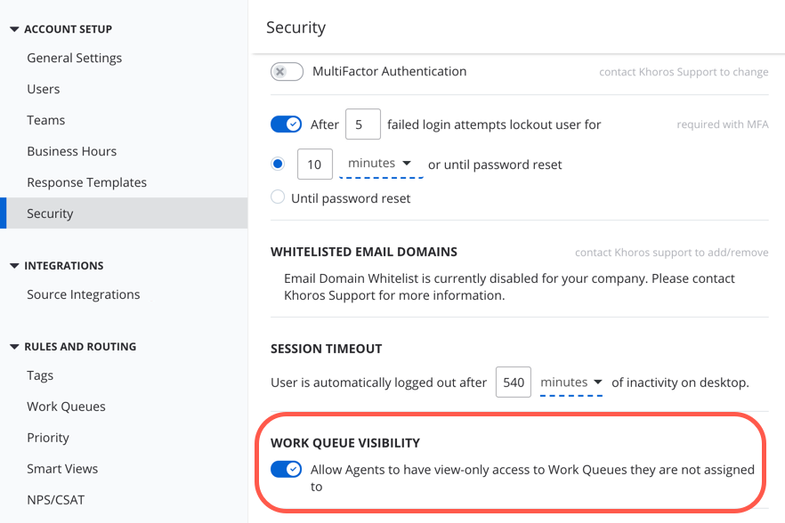
Task: Click 'contact Khoros Support to change' note
Action: point(684,72)
